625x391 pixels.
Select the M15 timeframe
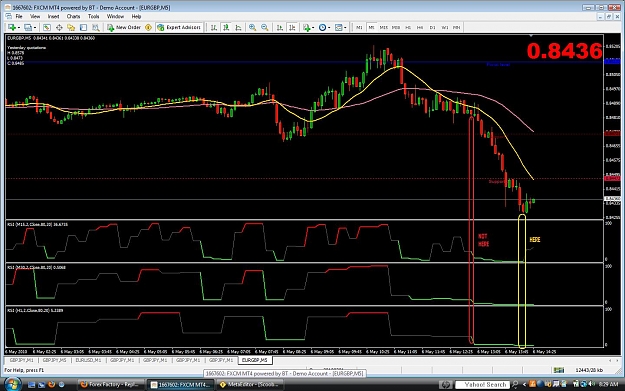[x=383, y=28]
